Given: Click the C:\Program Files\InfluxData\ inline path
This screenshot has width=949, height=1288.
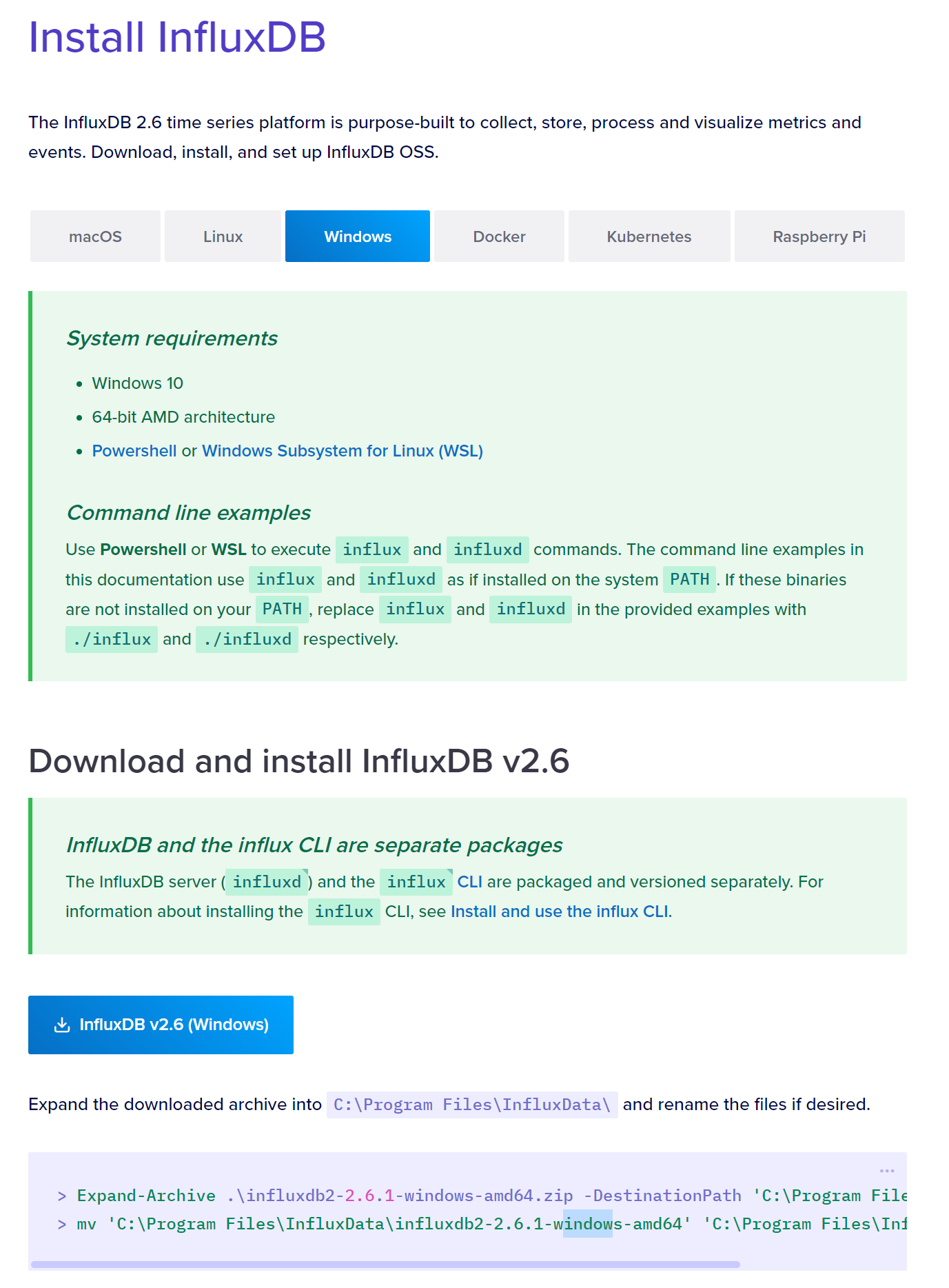Looking at the screenshot, I should (x=472, y=1105).
